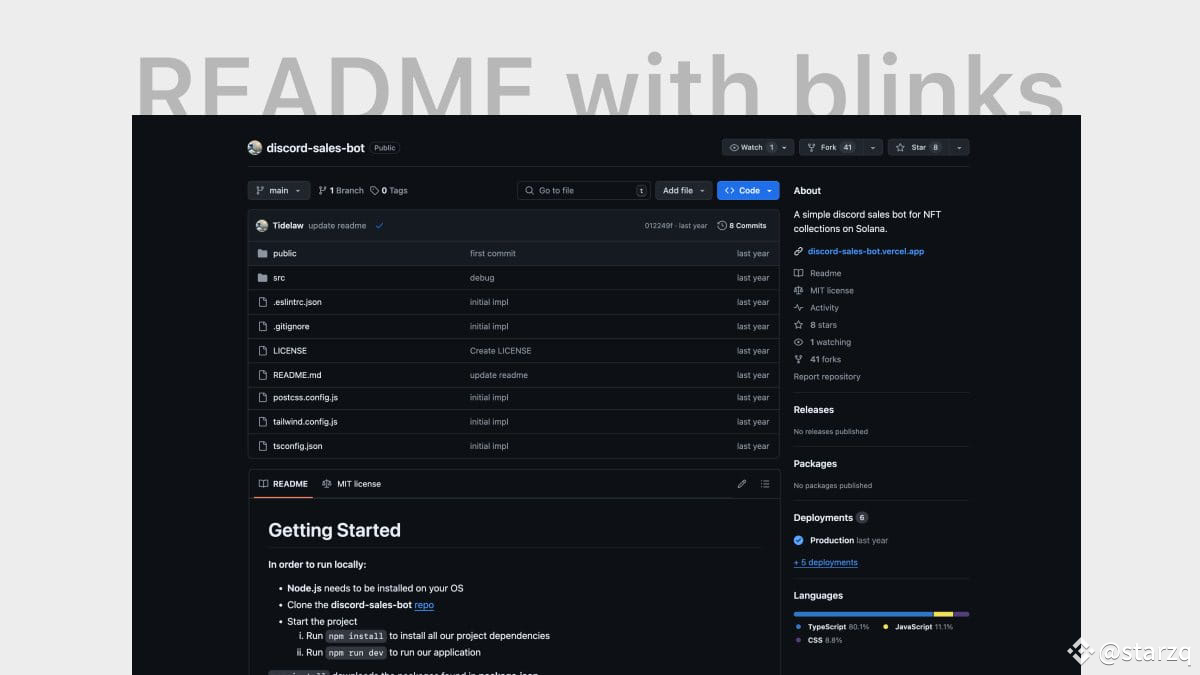This screenshot has width=1200, height=675.
Task: Open the green Code dropdown button
Action: (x=748, y=190)
